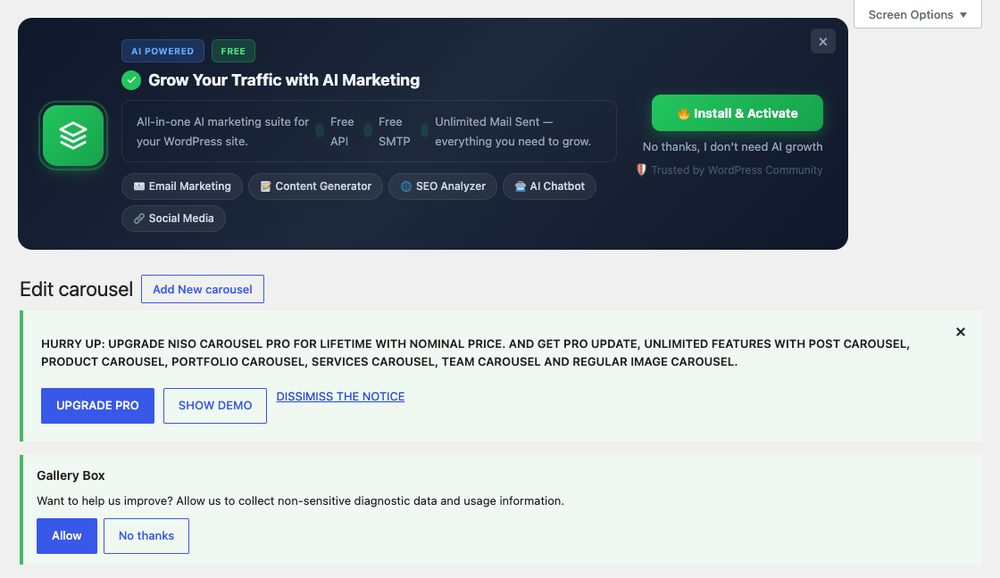This screenshot has height=578, width=1000.
Task: Click the "Gallery Box" notice title
Action: tap(71, 475)
